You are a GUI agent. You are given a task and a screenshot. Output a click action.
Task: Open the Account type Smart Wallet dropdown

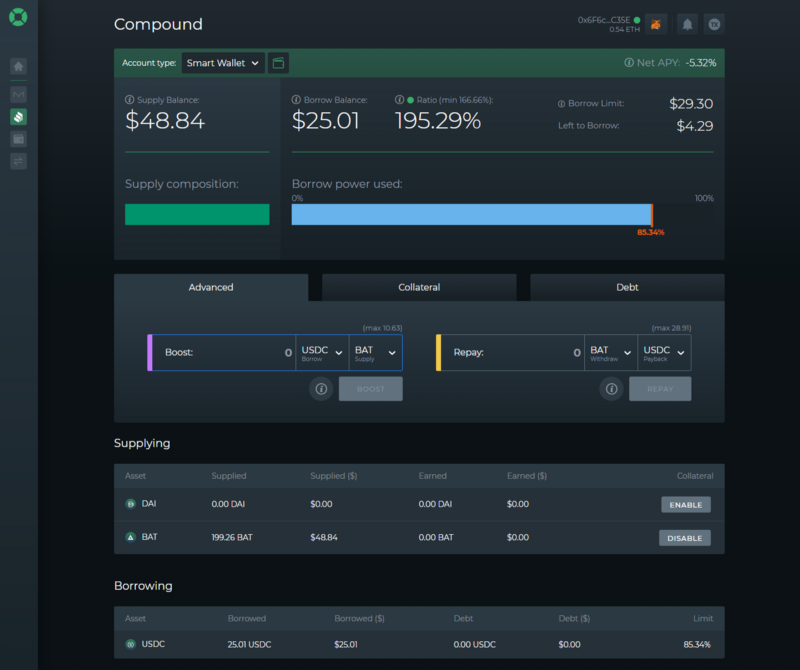(223, 63)
